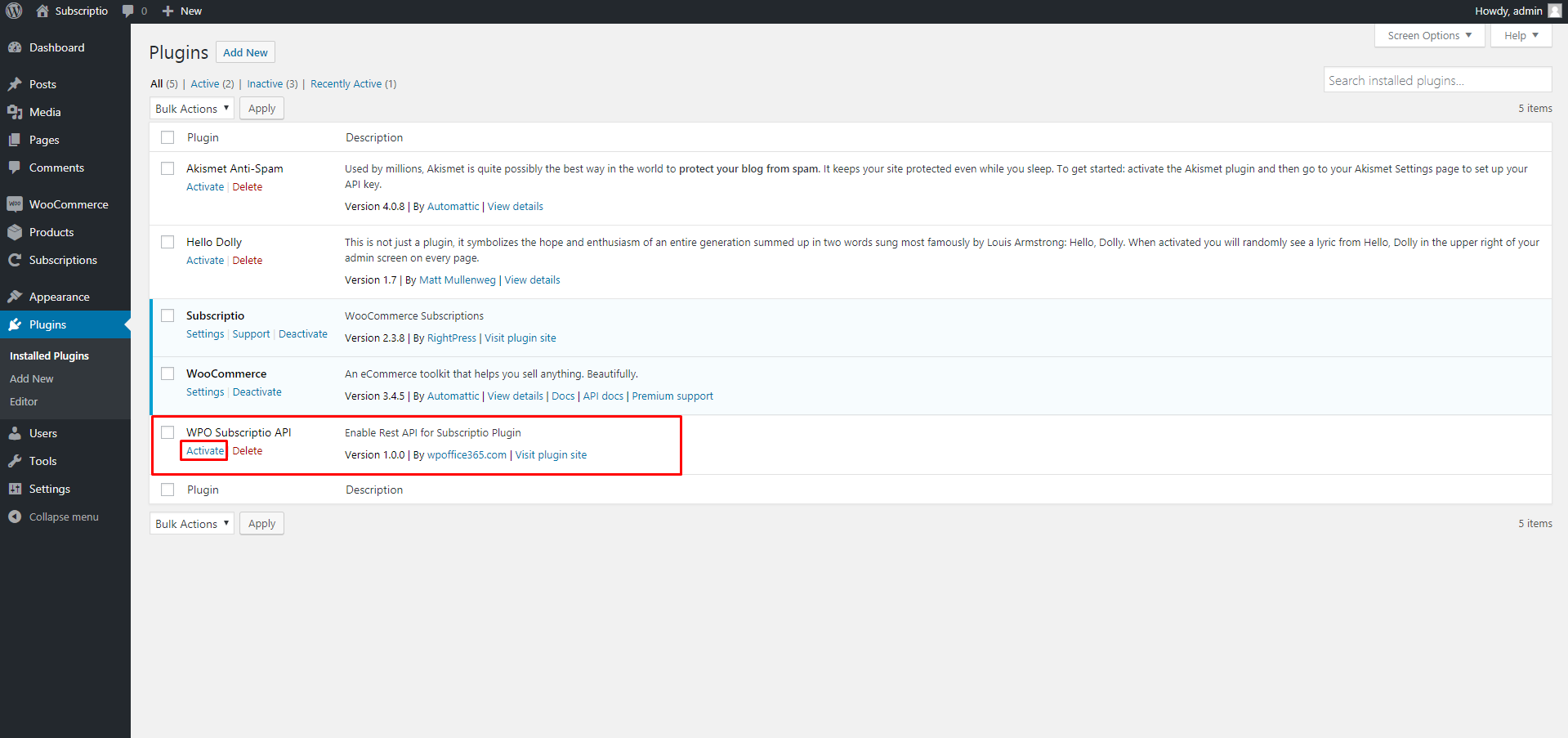Open the WordPress logo menu
The width and height of the screenshot is (1568, 738).
(x=12, y=11)
